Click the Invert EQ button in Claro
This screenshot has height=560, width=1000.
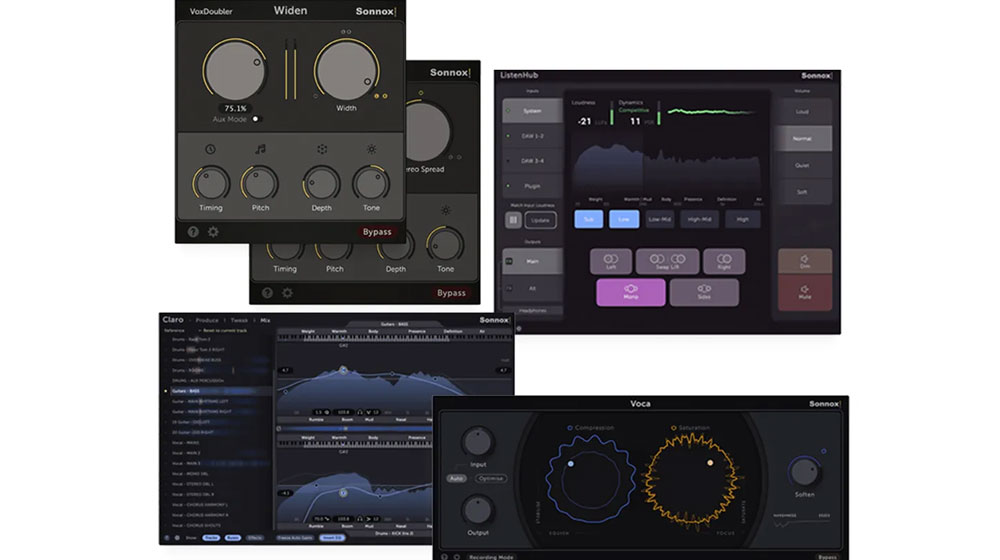(x=332, y=538)
